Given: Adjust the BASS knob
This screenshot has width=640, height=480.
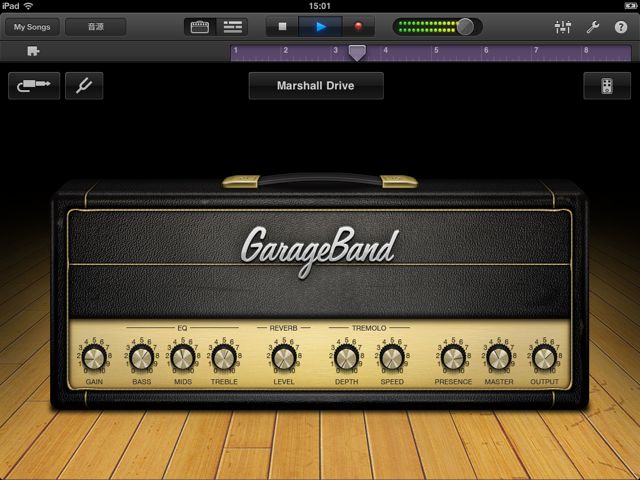Looking at the screenshot, I should coord(142,358).
